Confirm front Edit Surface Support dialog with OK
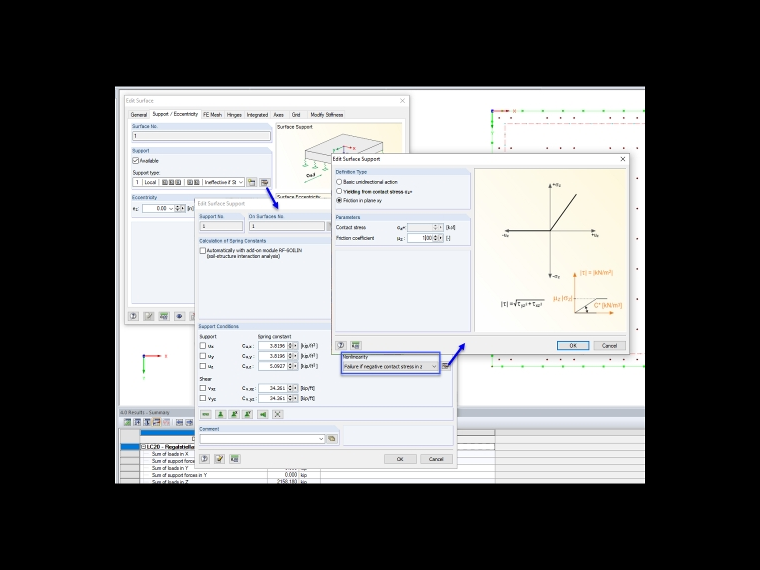 pyautogui.click(x=573, y=346)
